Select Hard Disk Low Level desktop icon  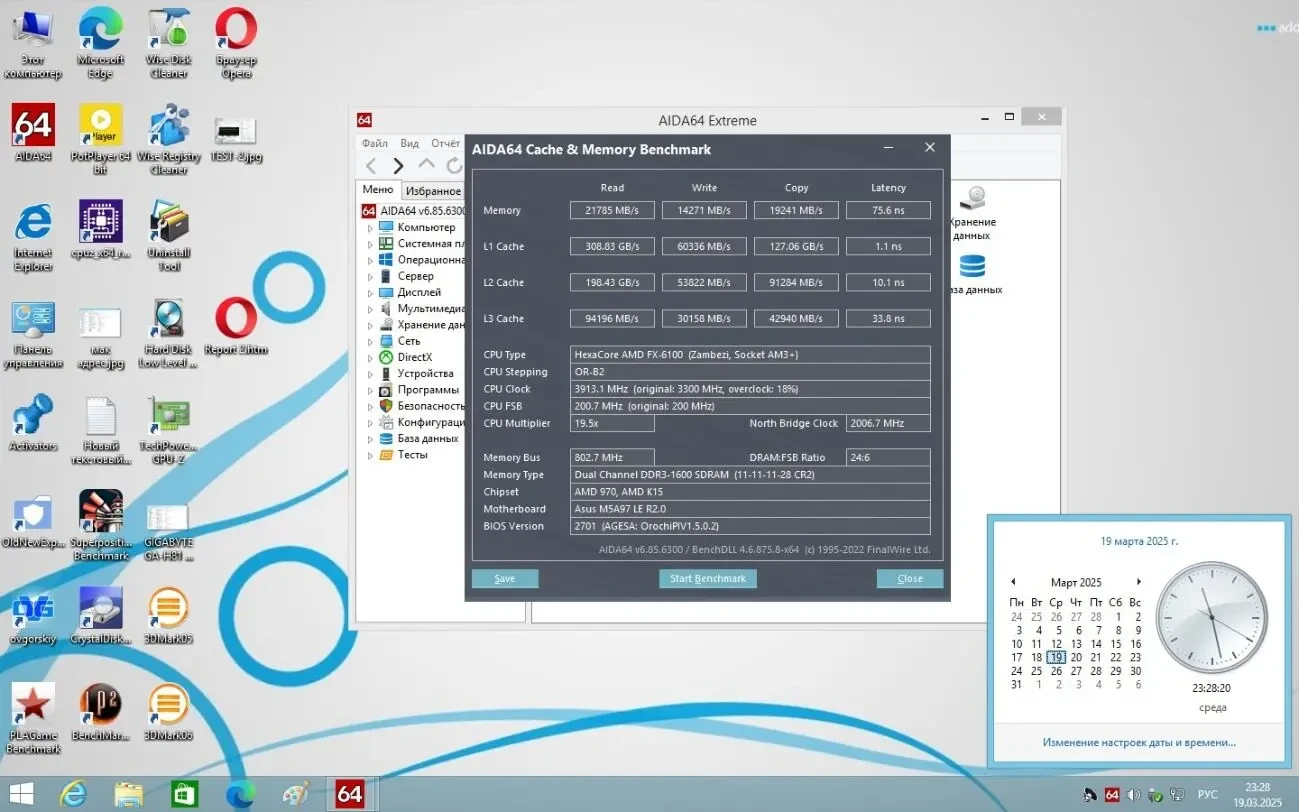coord(168,331)
